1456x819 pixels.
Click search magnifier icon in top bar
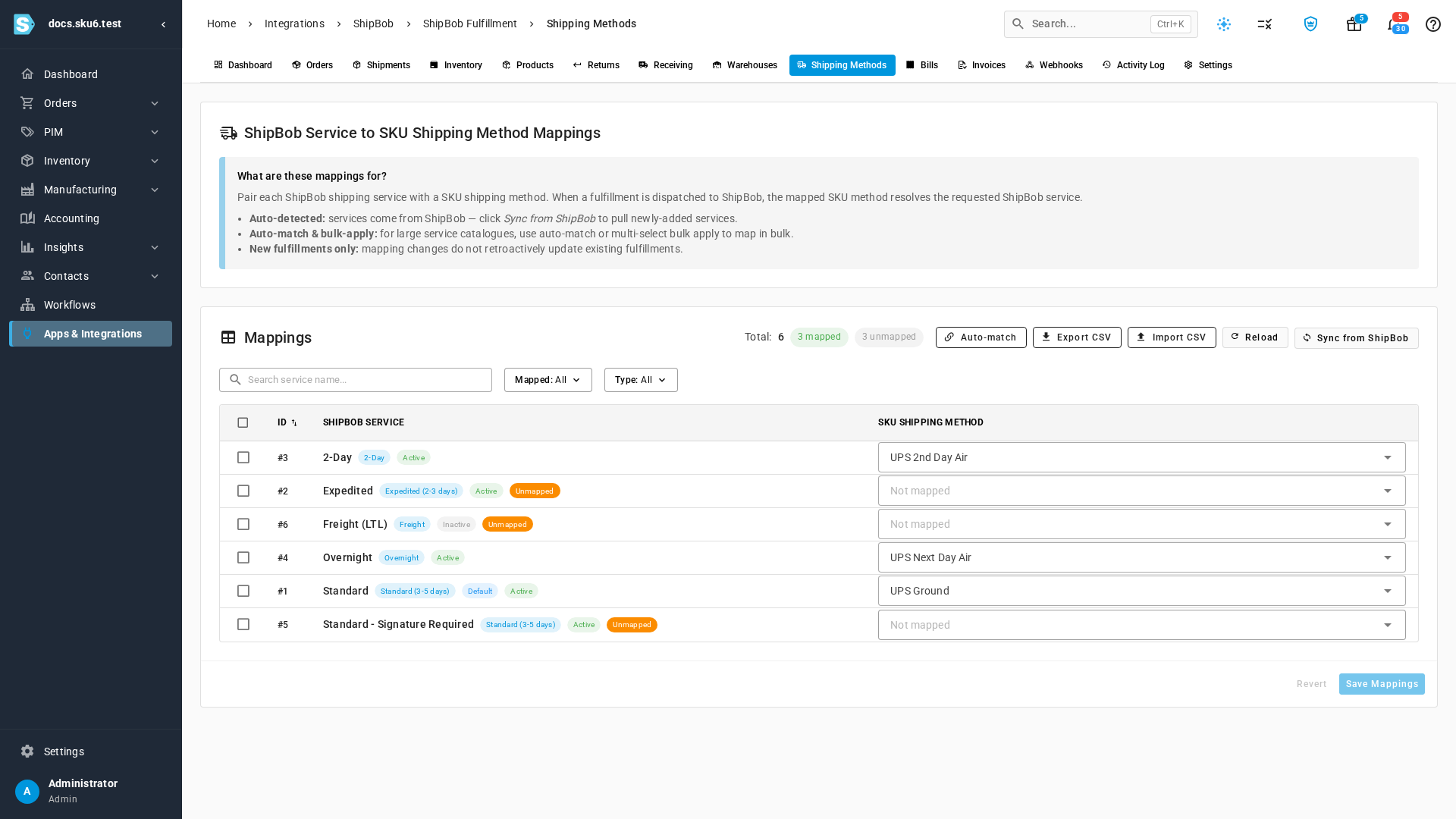(x=1018, y=24)
